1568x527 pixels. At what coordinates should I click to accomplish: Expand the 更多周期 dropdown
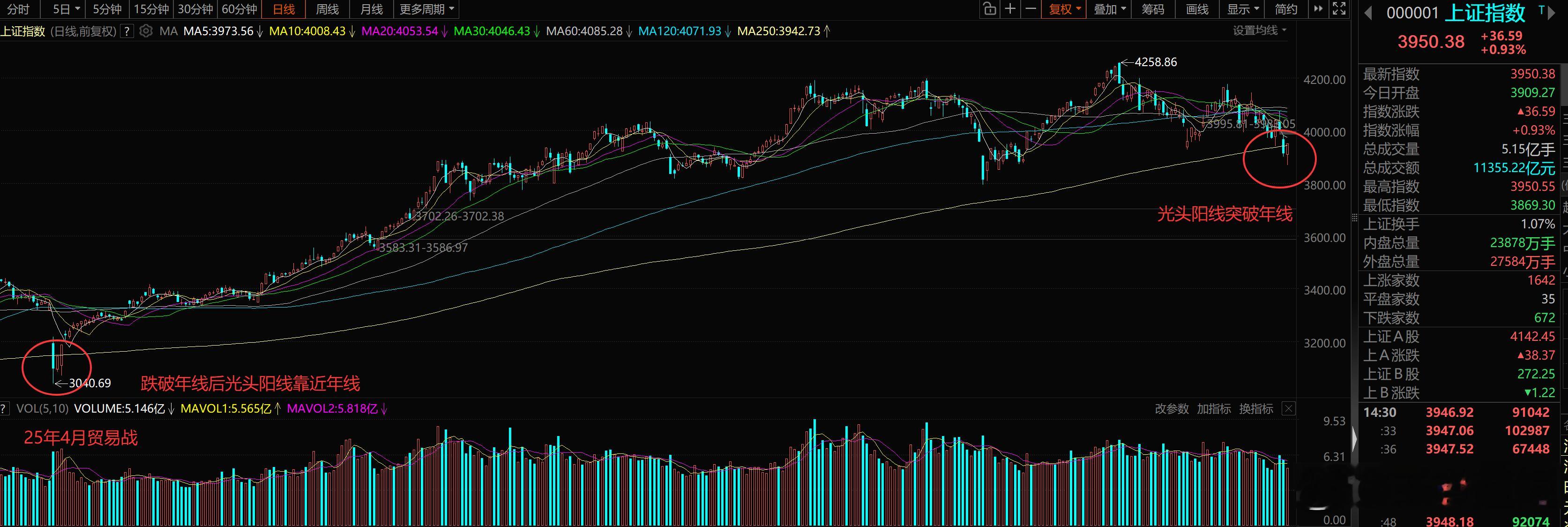[427, 9]
